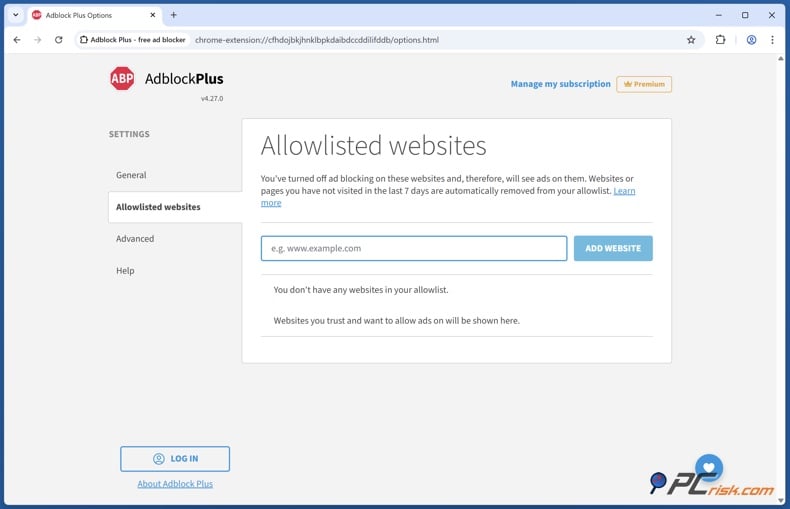Bookmark this page with the star icon
The image size is (790, 509).
[x=691, y=40]
